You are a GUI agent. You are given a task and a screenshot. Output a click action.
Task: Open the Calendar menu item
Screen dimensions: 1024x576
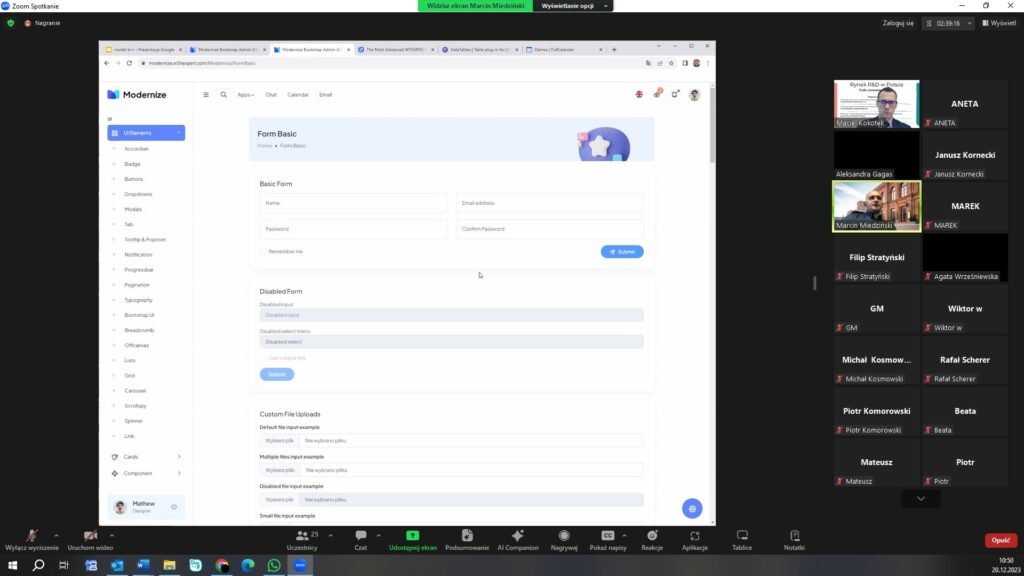point(298,95)
